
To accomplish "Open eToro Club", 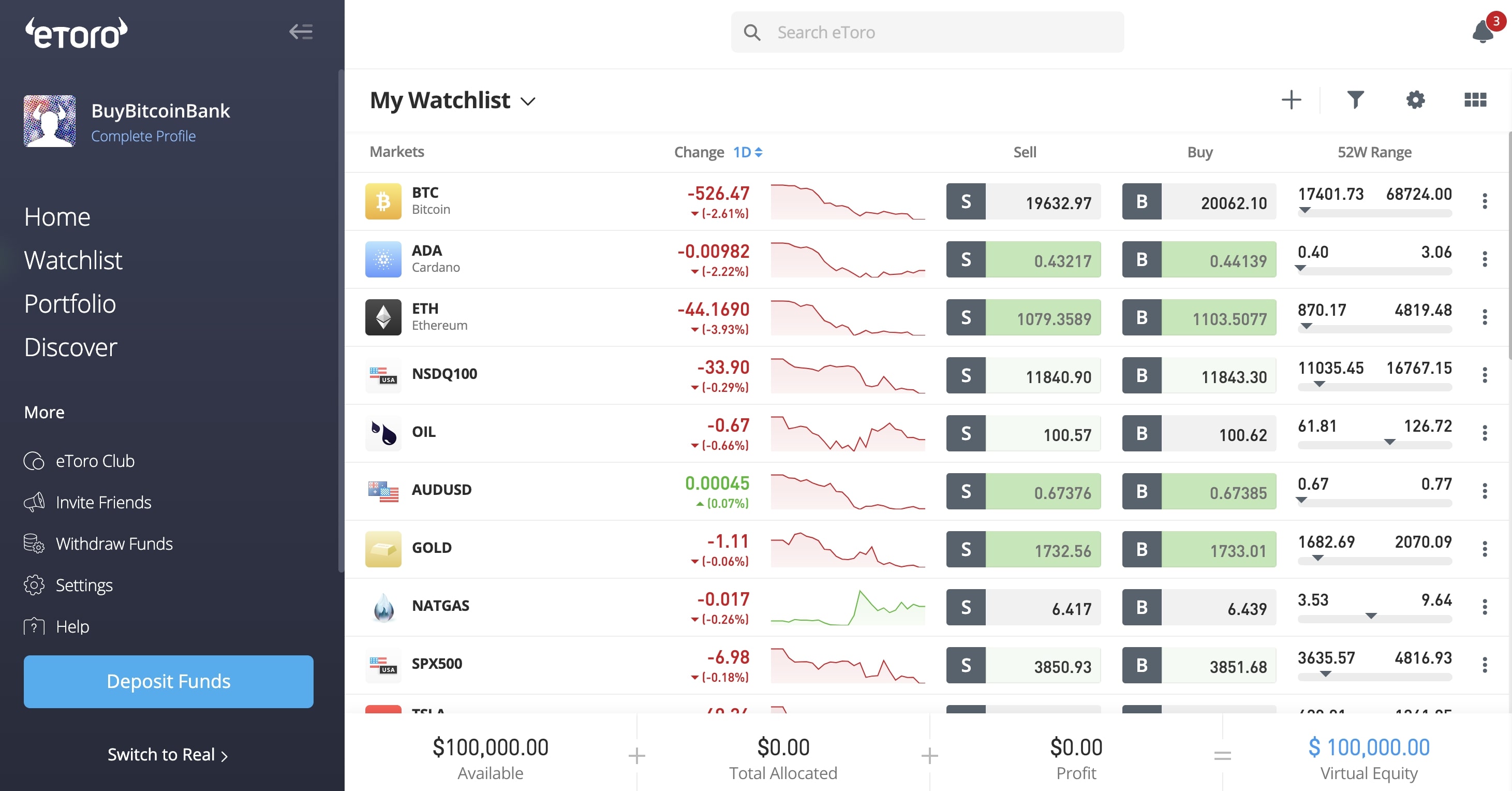I will (x=79, y=461).
